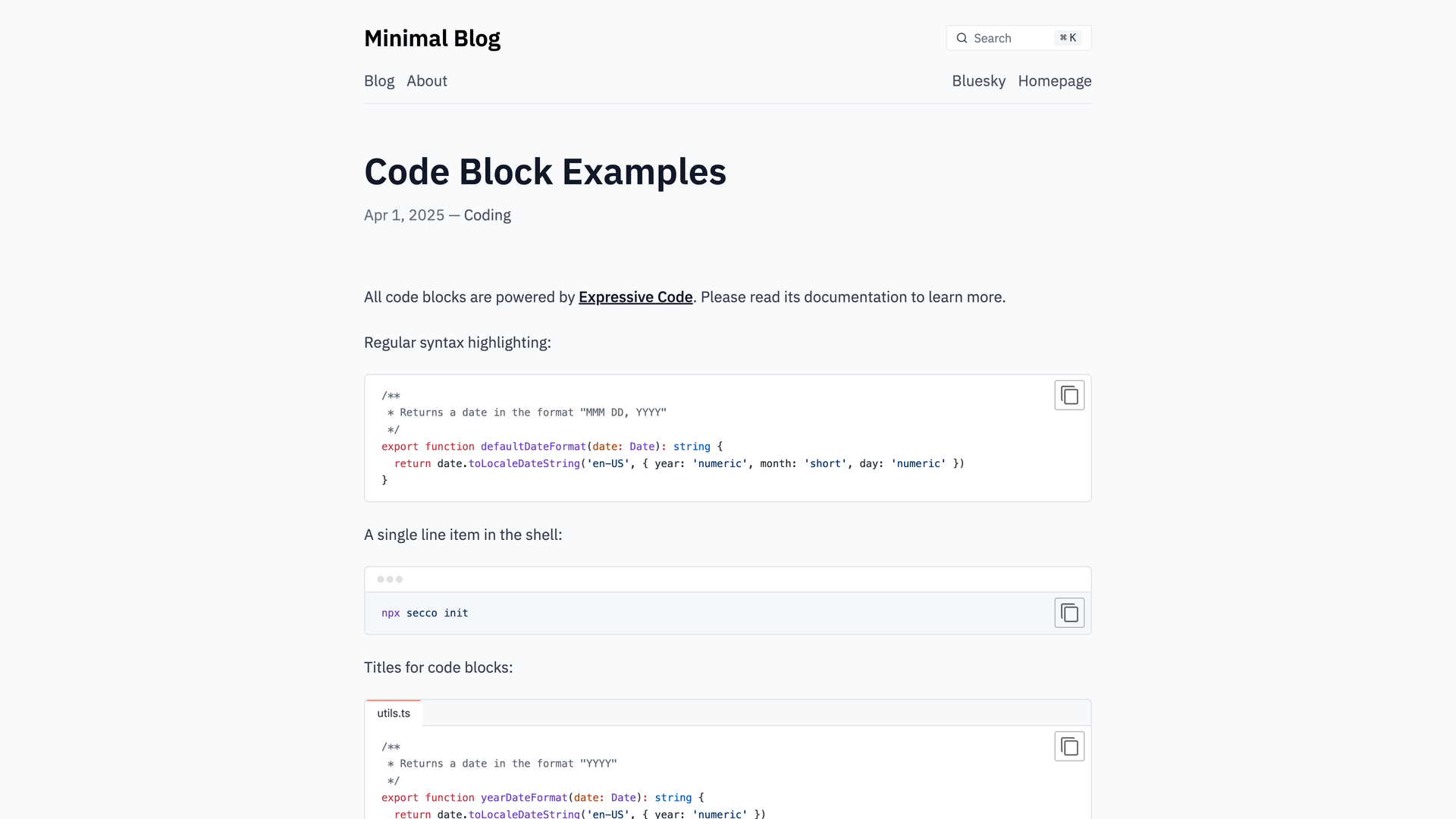Click the ⌘K shortcut badge
This screenshot has width=1456, height=819.
(x=1068, y=38)
